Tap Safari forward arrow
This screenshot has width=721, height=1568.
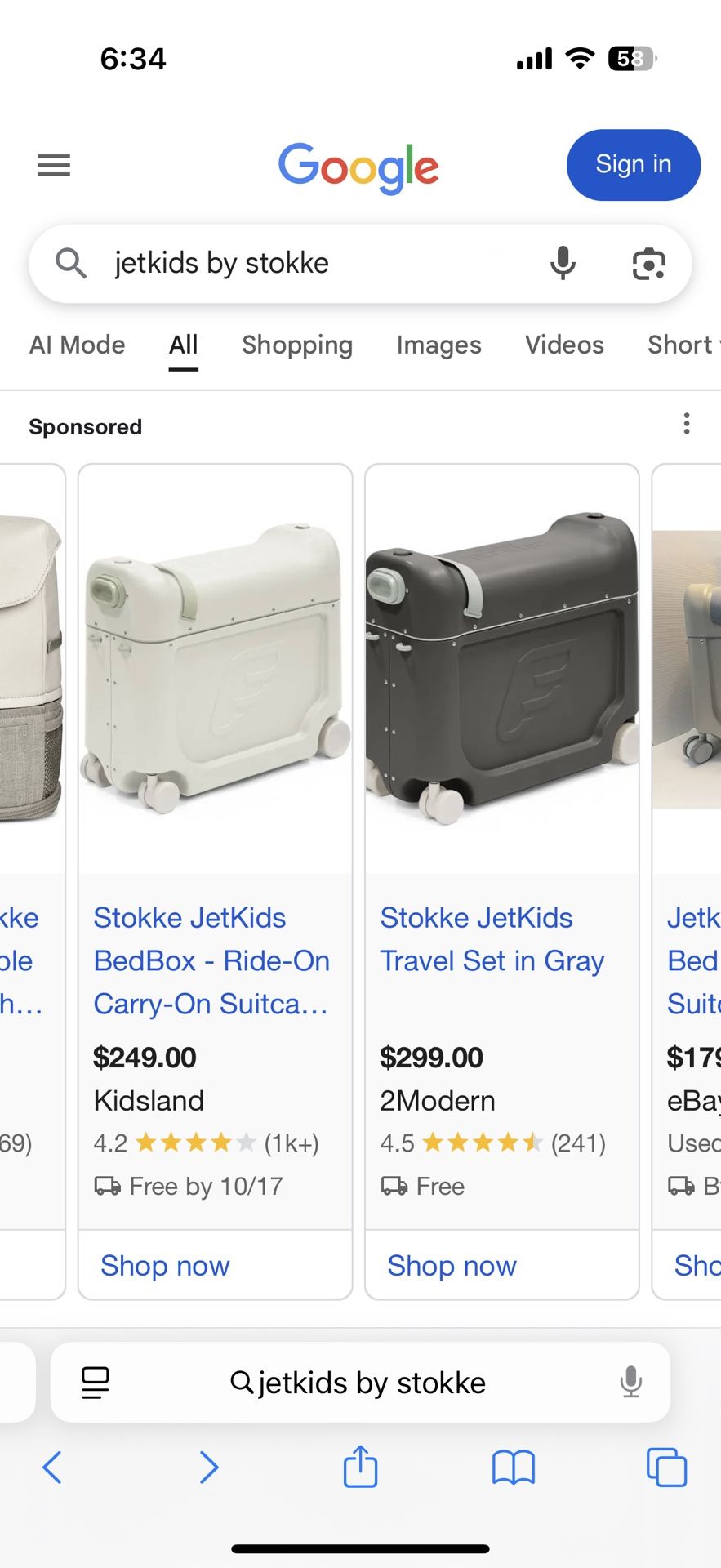click(x=209, y=1468)
